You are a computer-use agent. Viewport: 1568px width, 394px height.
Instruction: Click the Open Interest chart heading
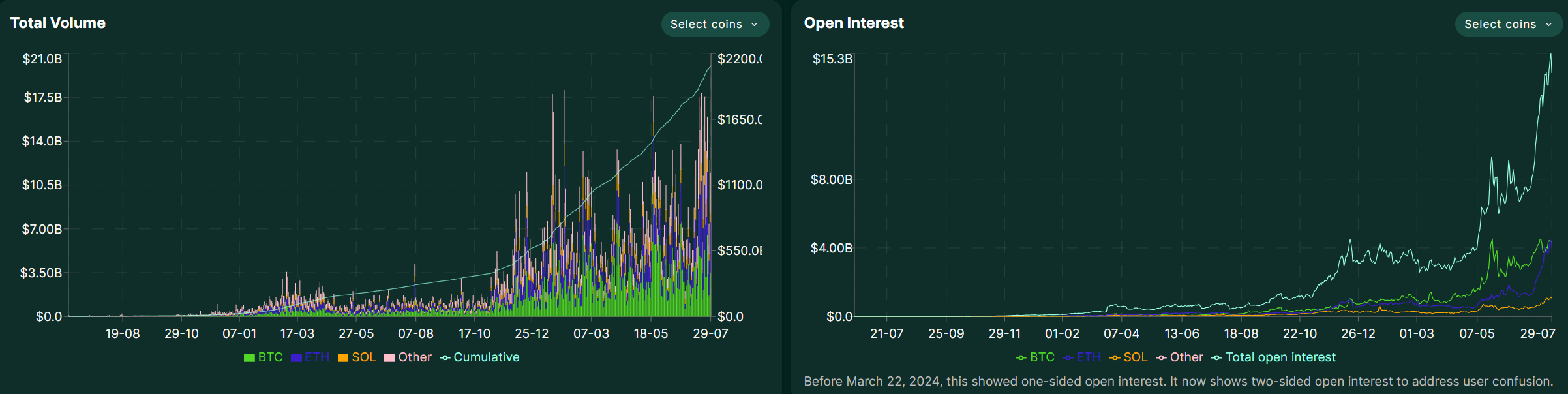point(854,23)
